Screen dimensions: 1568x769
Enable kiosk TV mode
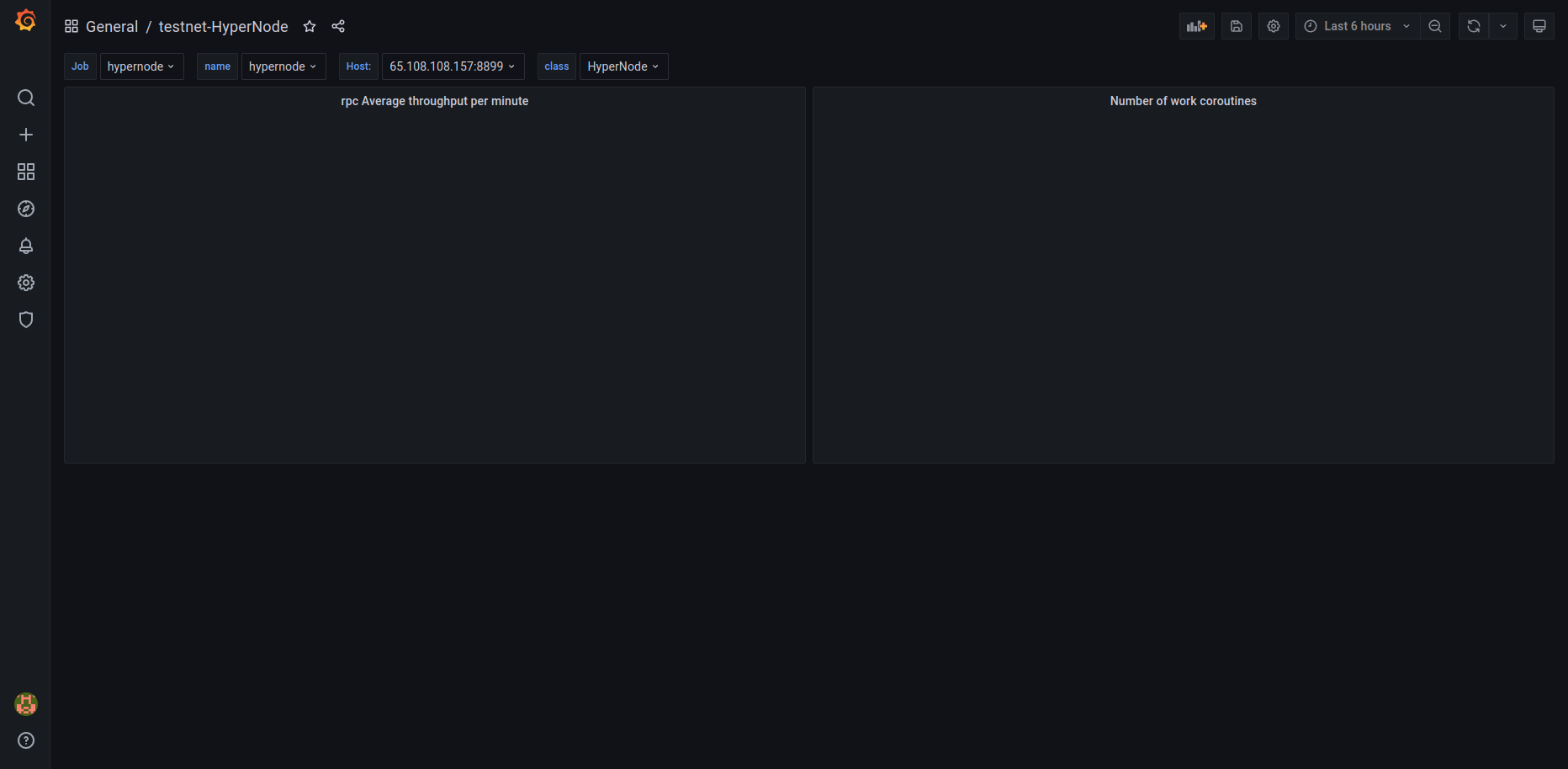(x=1539, y=25)
